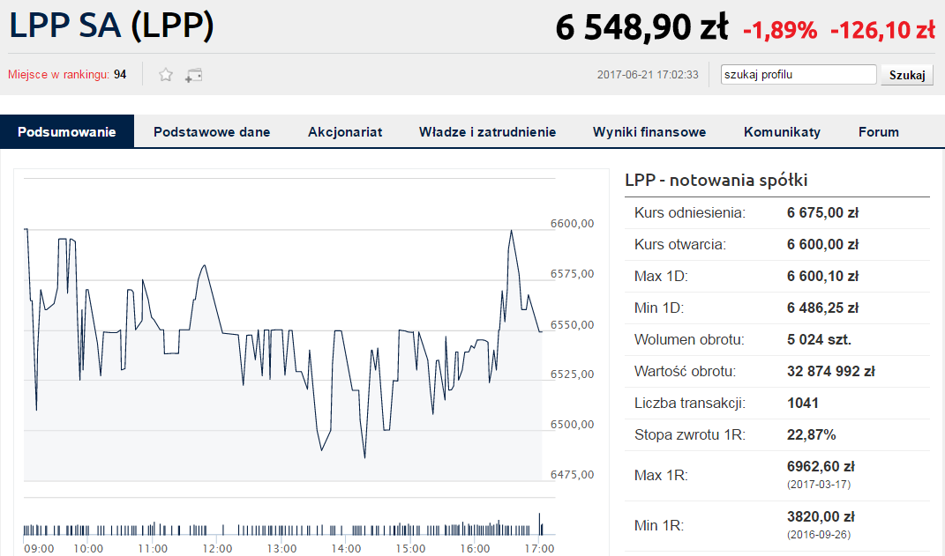Click the Max 1D value 6 600,10 zł
This screenshot has height=556, width=945.
[823, 276]
